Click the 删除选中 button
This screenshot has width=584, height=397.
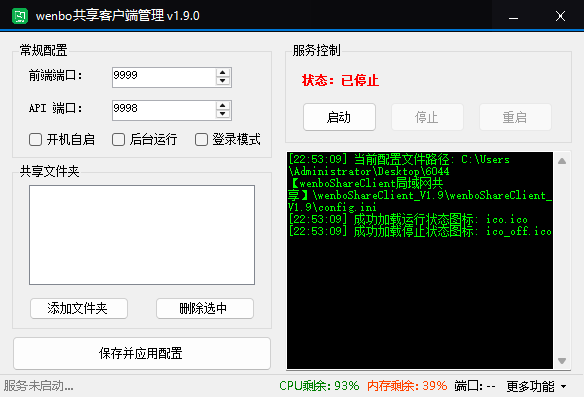[205, 308]
